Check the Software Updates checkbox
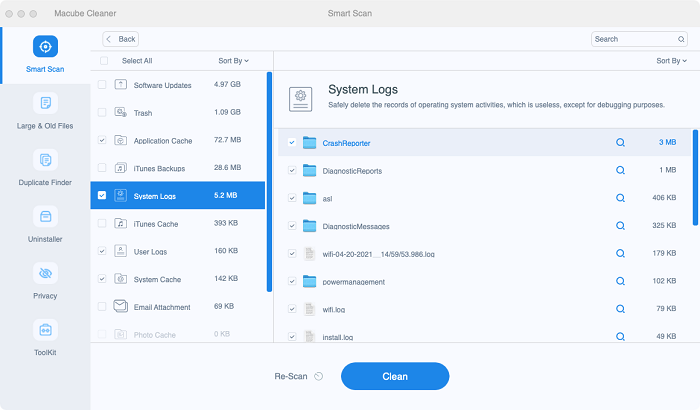Screen dimensions: 700x410 (102, 84)
